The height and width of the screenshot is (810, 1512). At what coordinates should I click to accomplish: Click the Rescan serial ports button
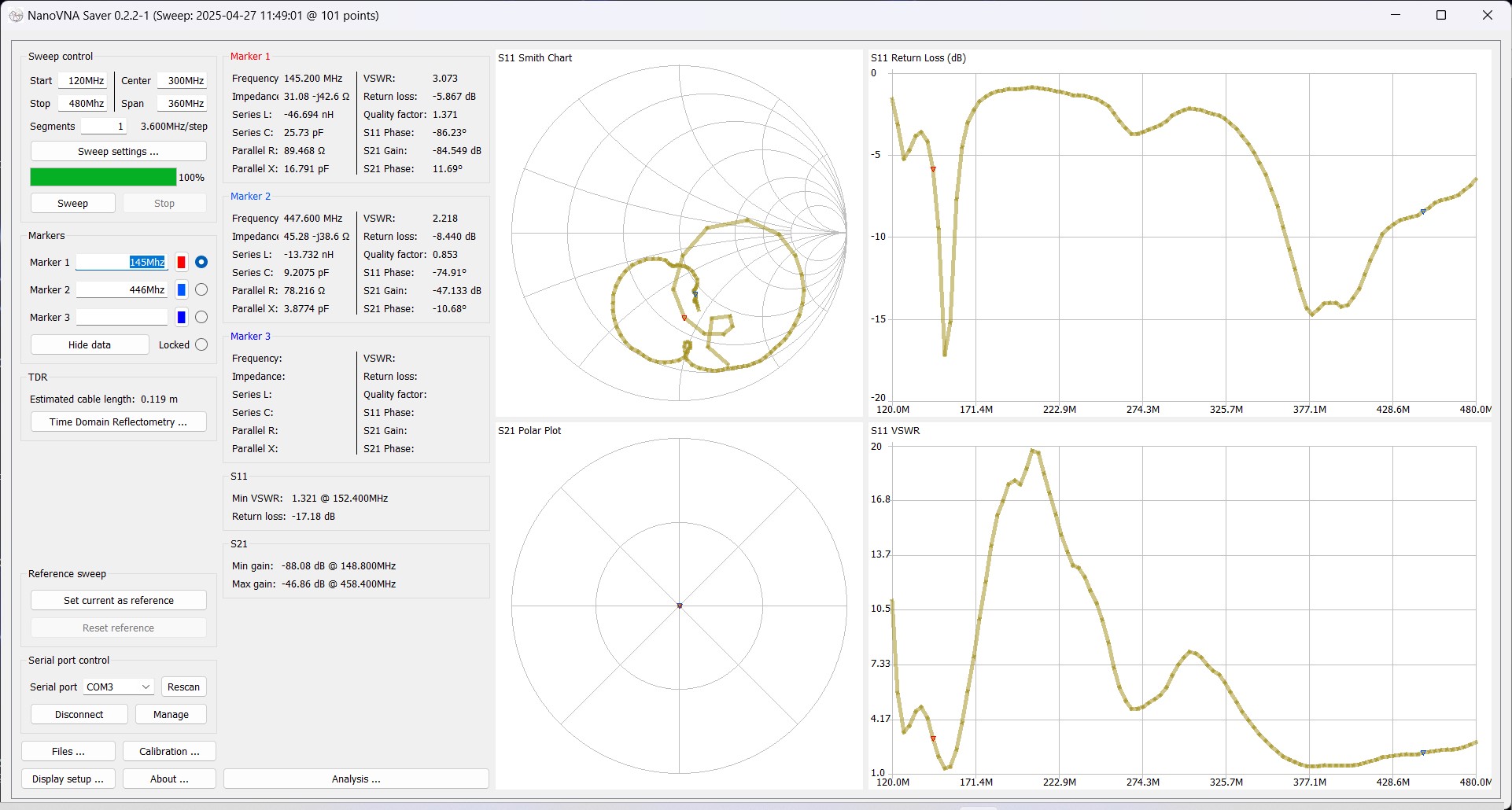tap(183, 687)
